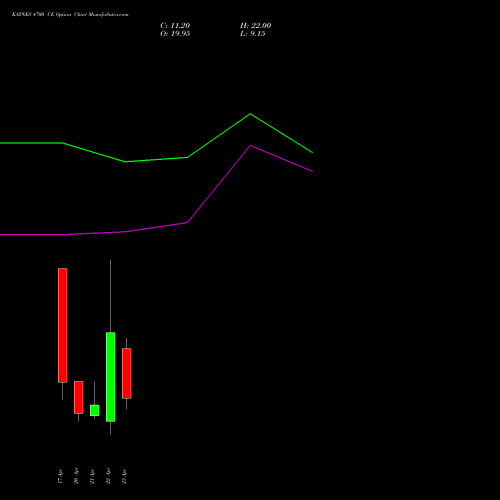Click the '21 Apr' date axis label

92,476
